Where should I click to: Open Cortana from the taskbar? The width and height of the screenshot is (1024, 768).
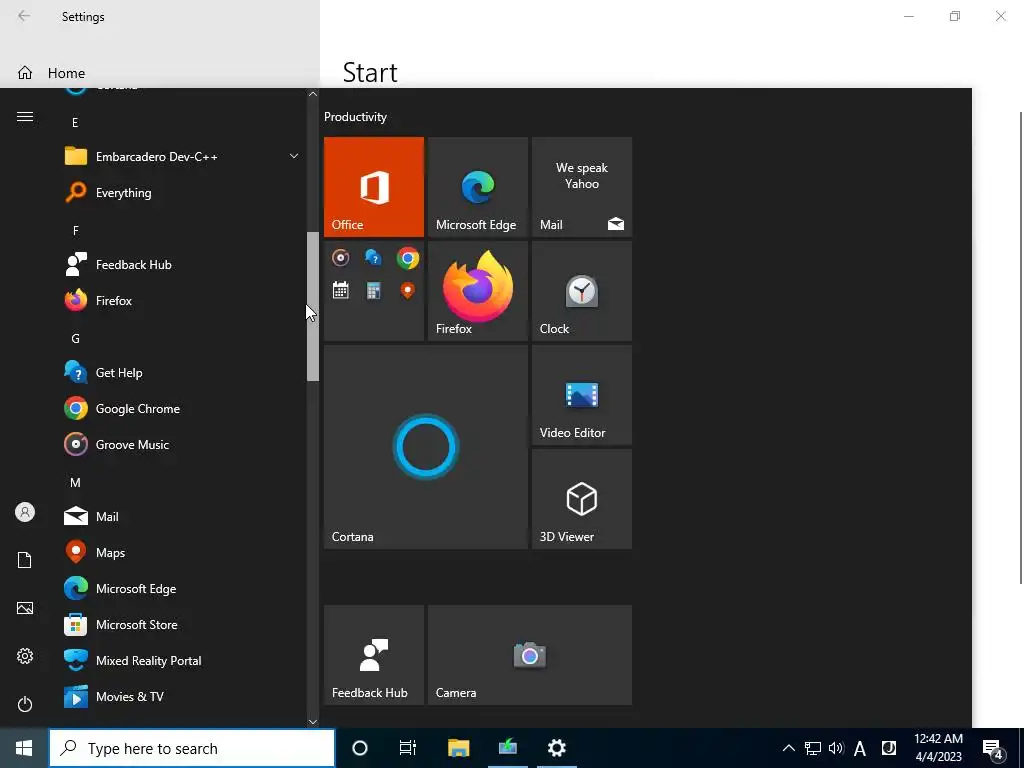click(x=360, y=748)
